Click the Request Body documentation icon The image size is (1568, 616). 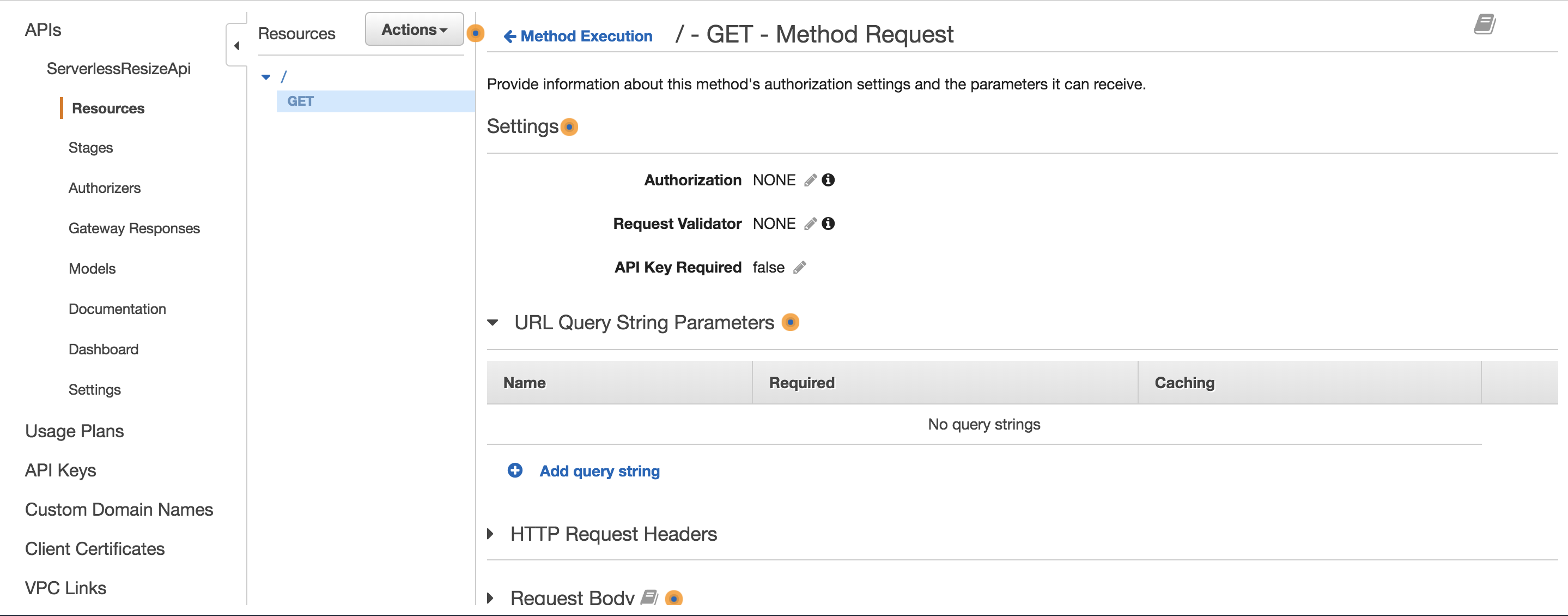pyautogui.click(x=649, y=597)
